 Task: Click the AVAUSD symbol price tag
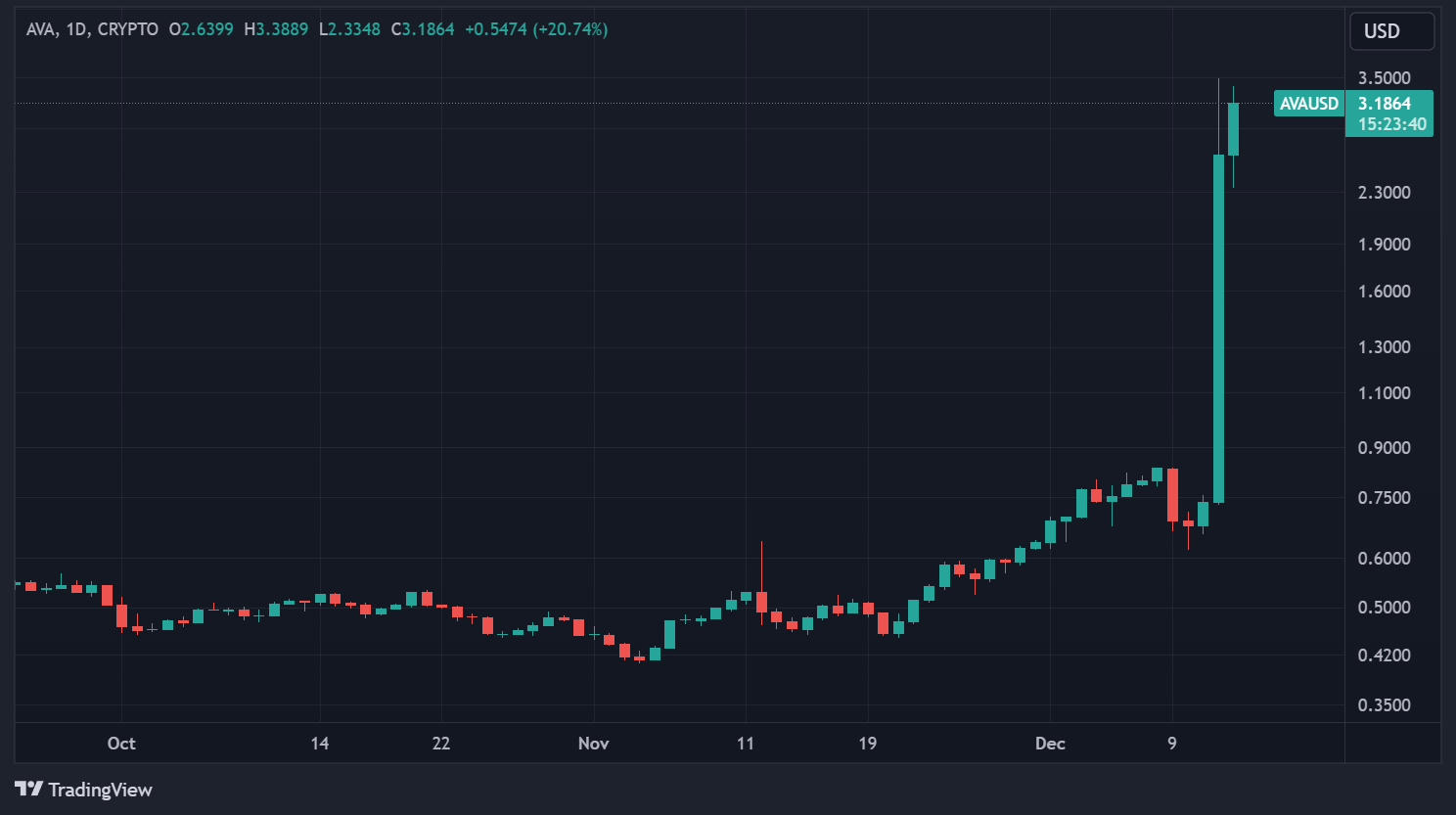pyautogui.click(x=1308, y=104)
